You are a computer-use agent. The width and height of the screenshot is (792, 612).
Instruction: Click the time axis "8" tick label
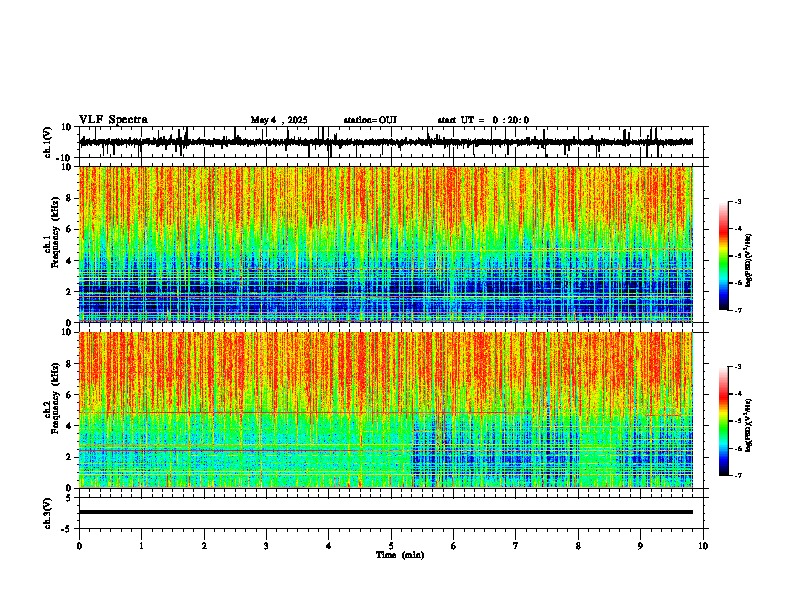[x=578, y=546]
